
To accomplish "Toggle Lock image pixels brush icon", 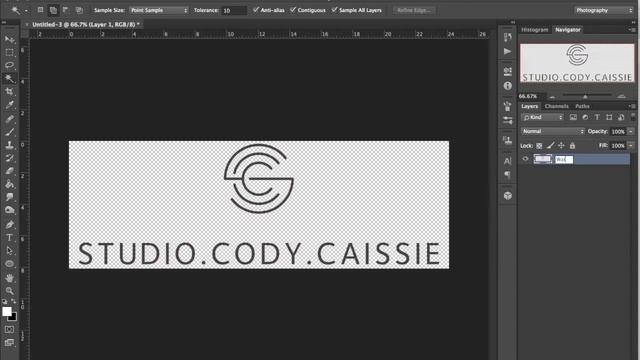I will tap(550, 146).
